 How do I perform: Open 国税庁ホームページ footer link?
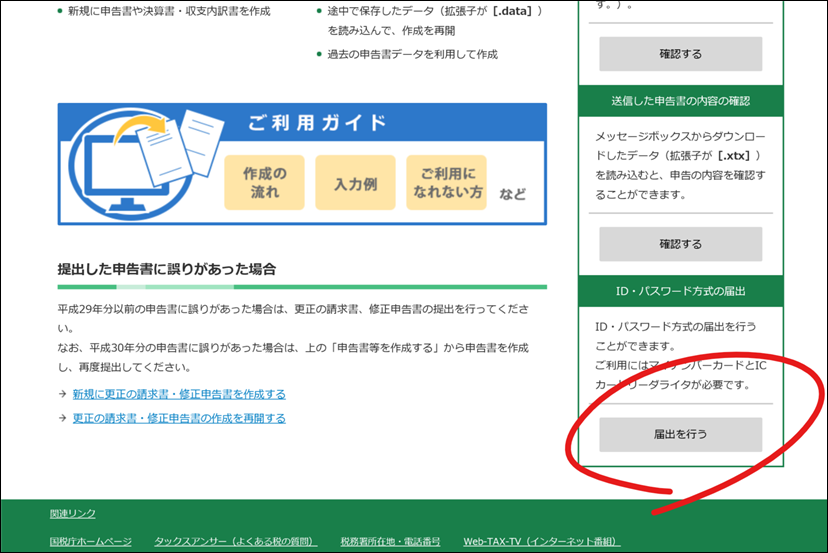(x=91, y=541)
